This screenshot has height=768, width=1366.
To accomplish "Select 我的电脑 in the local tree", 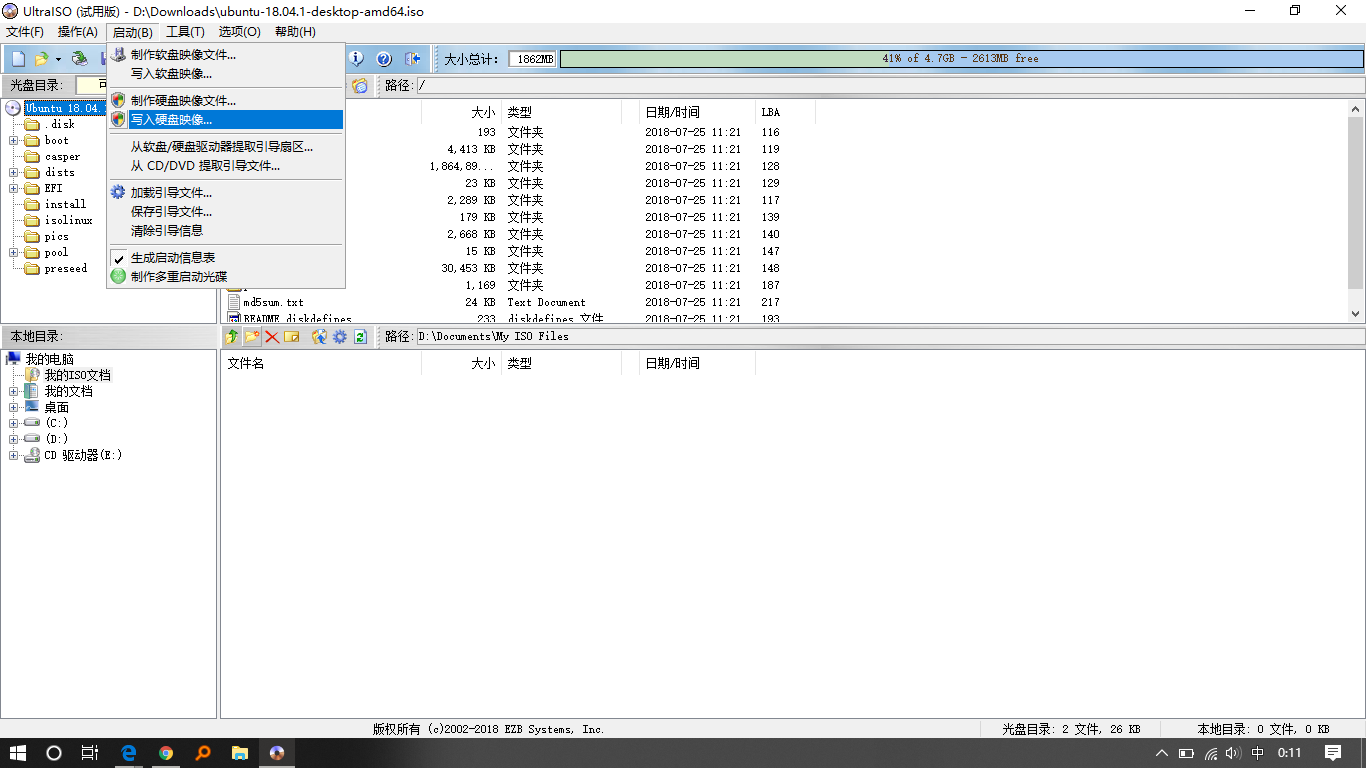I will [x=50, y=360].
